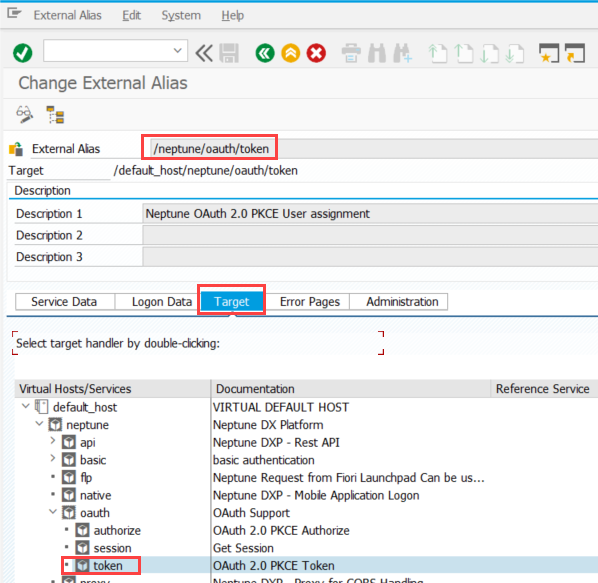Image resolution: width=598 pixels, height=583 pixels.
Task: Click the Reference Service column header
Action: [x=544, y=389]
